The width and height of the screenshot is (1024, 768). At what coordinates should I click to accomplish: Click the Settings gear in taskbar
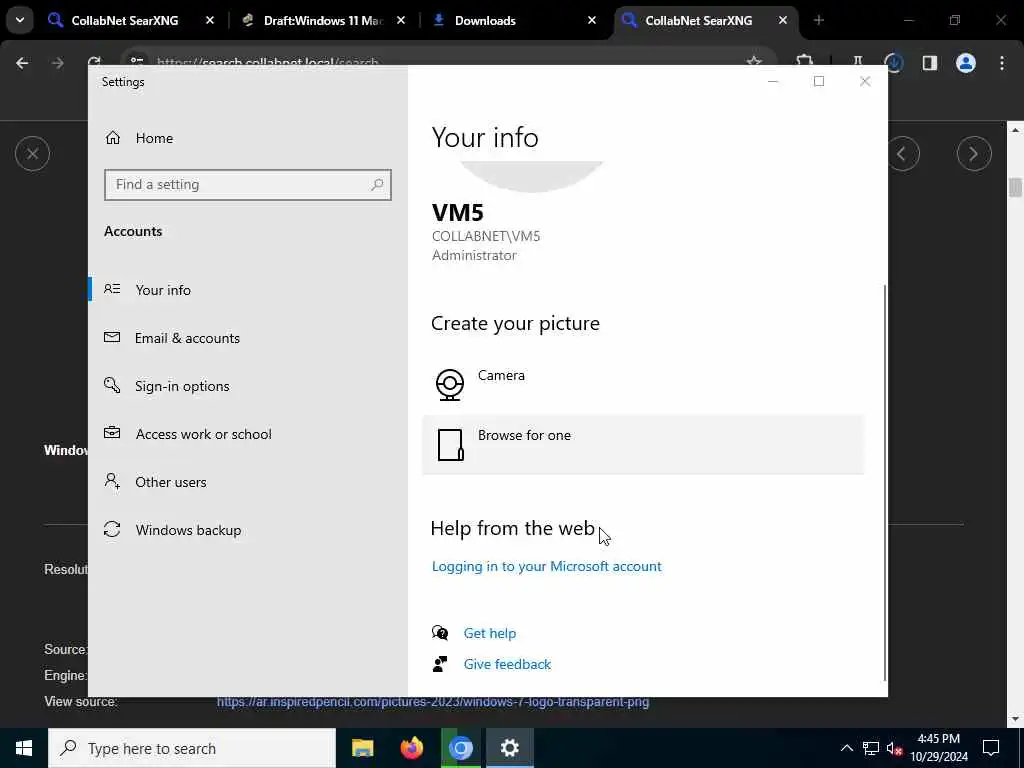[509, 748]
